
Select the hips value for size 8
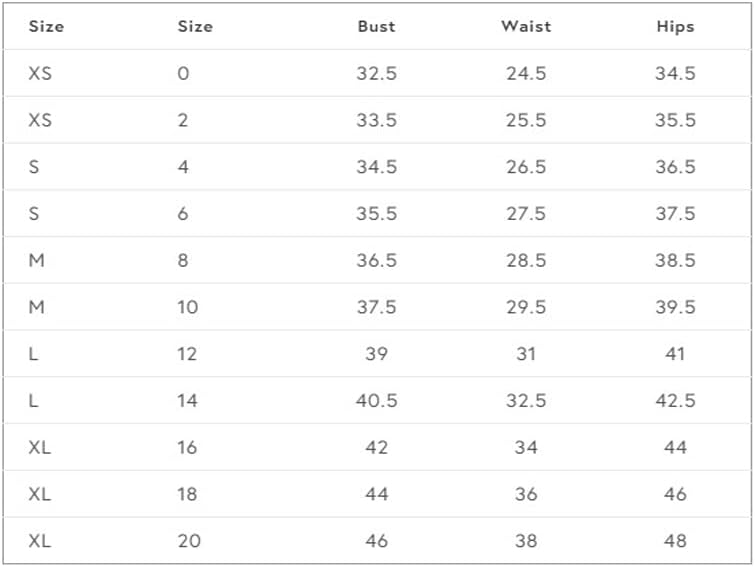[675, 260]
